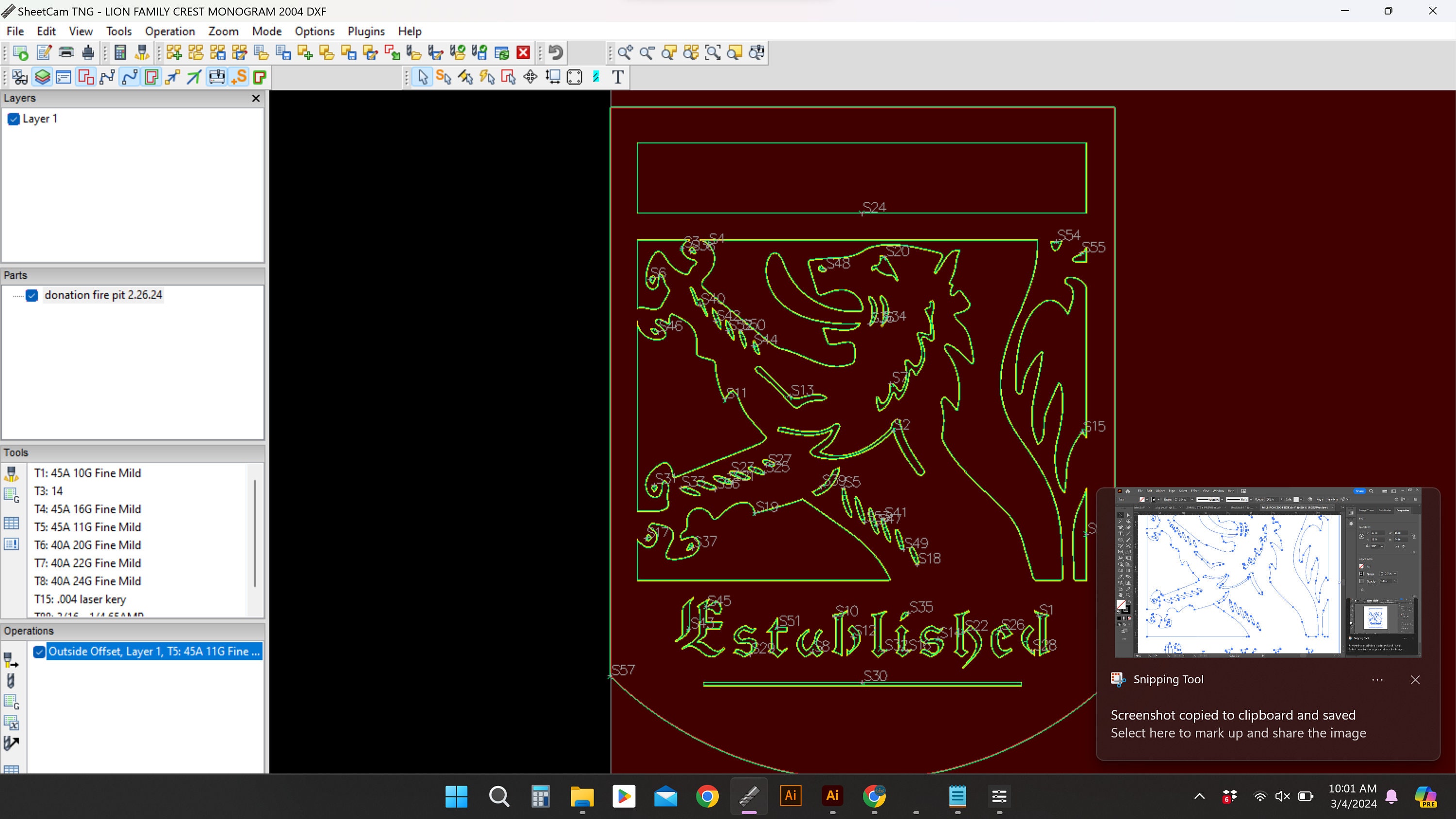
Task: Show hidden system tray icons
Action: [1198, 796]
